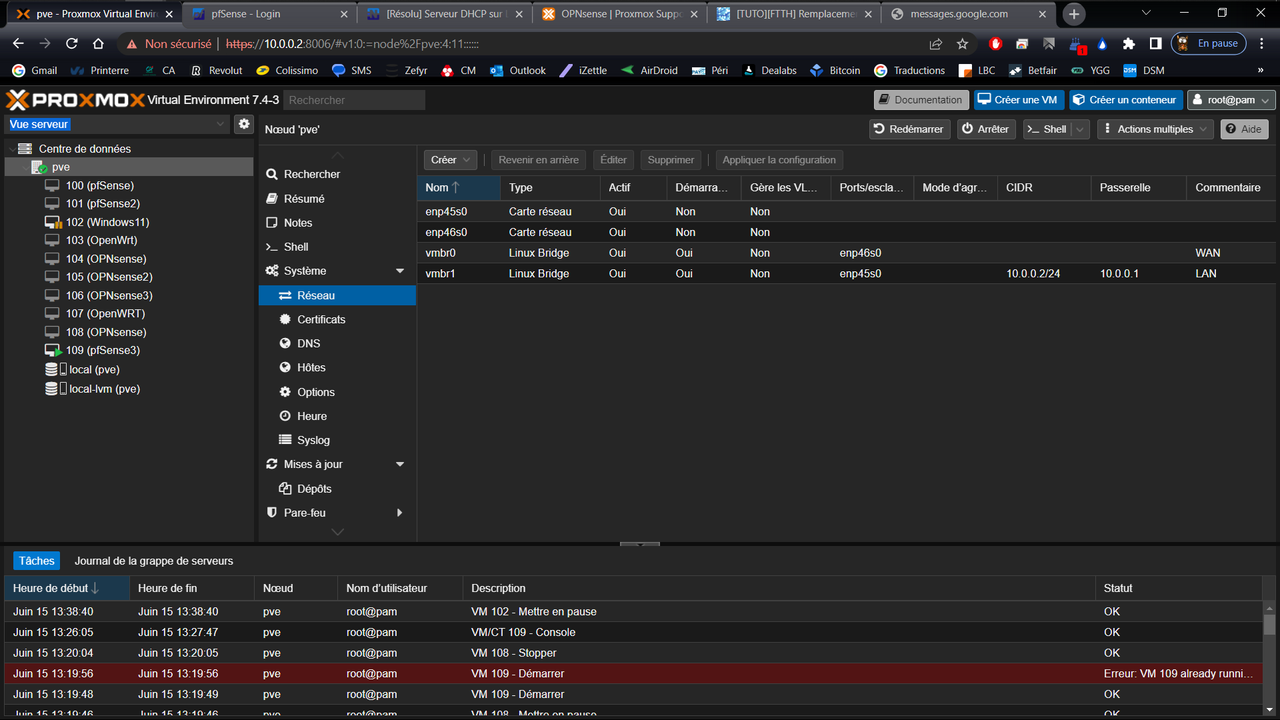Click the local (pve) storage icon
This screenshot has height=720, width=1280.
pos(56,369)
